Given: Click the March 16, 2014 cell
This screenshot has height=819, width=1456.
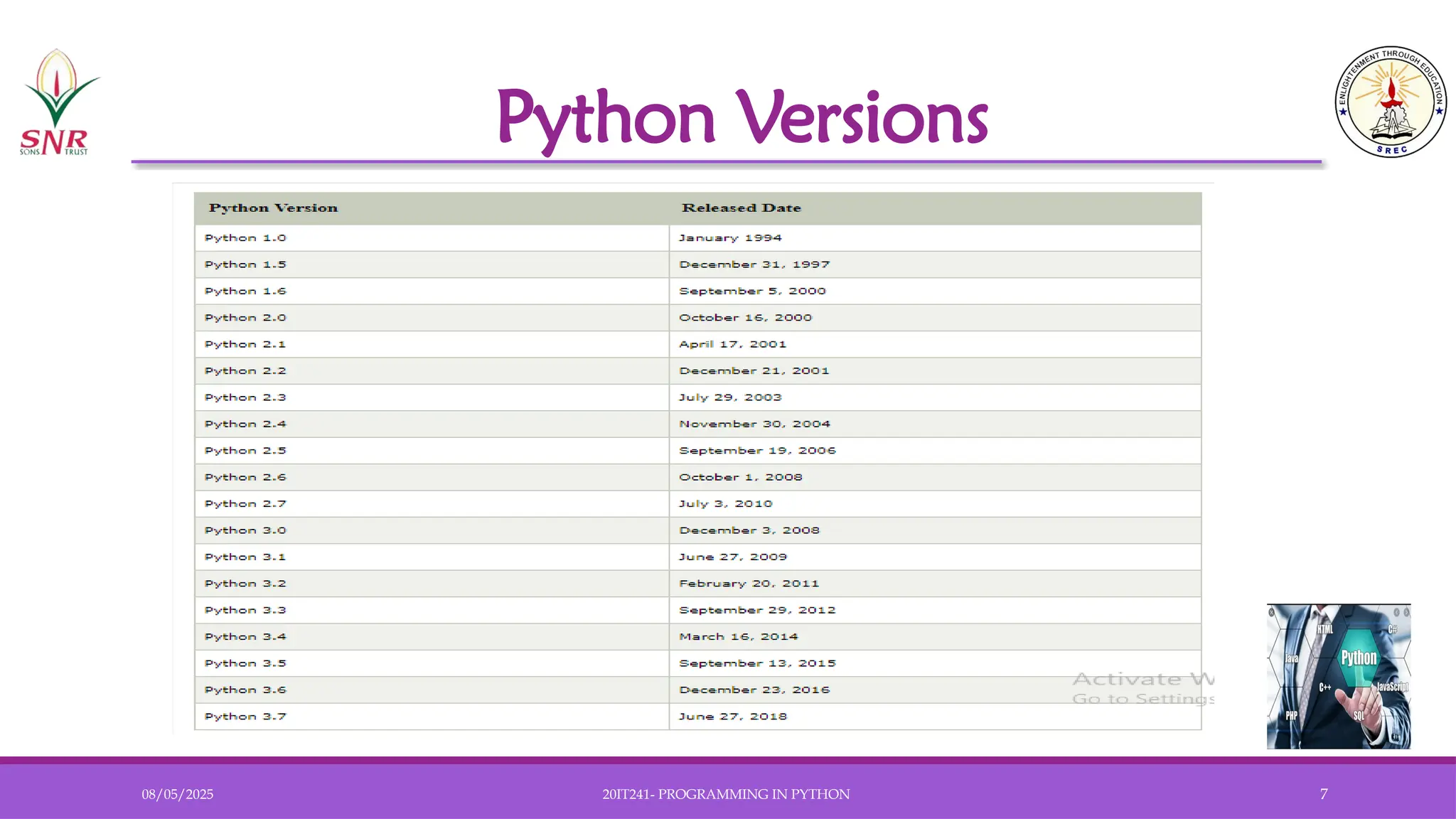Looking at the screenshot, I should coord(936,637).
